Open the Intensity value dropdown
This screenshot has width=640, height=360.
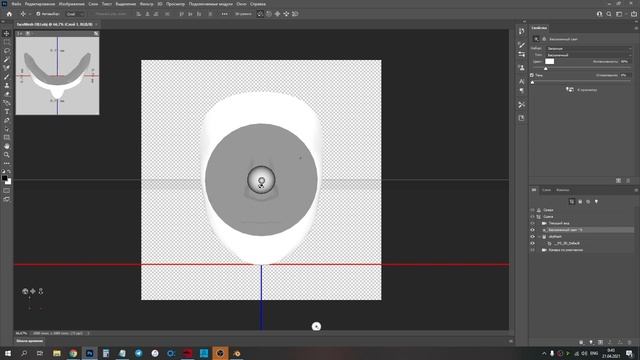click(x=625, y=61)
